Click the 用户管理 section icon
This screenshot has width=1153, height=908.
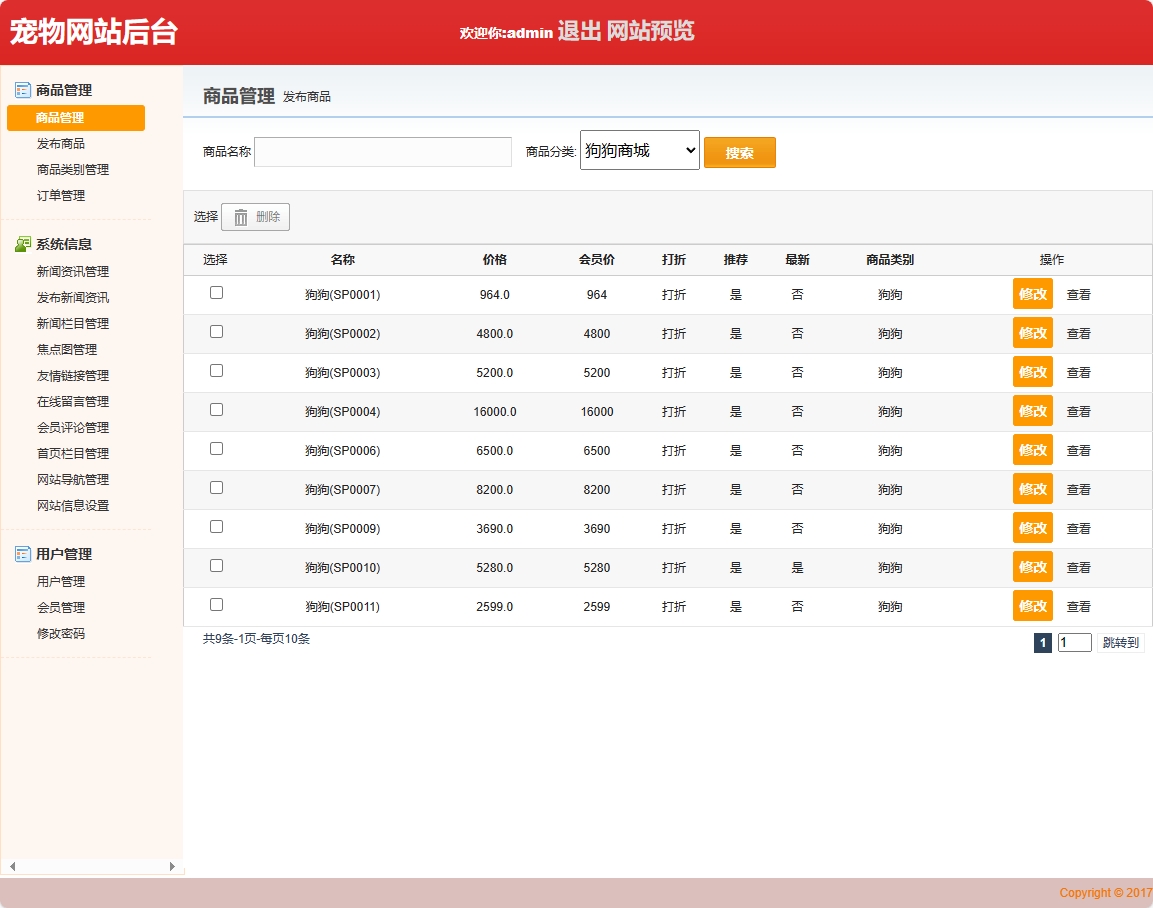click(x=23, y=554)
